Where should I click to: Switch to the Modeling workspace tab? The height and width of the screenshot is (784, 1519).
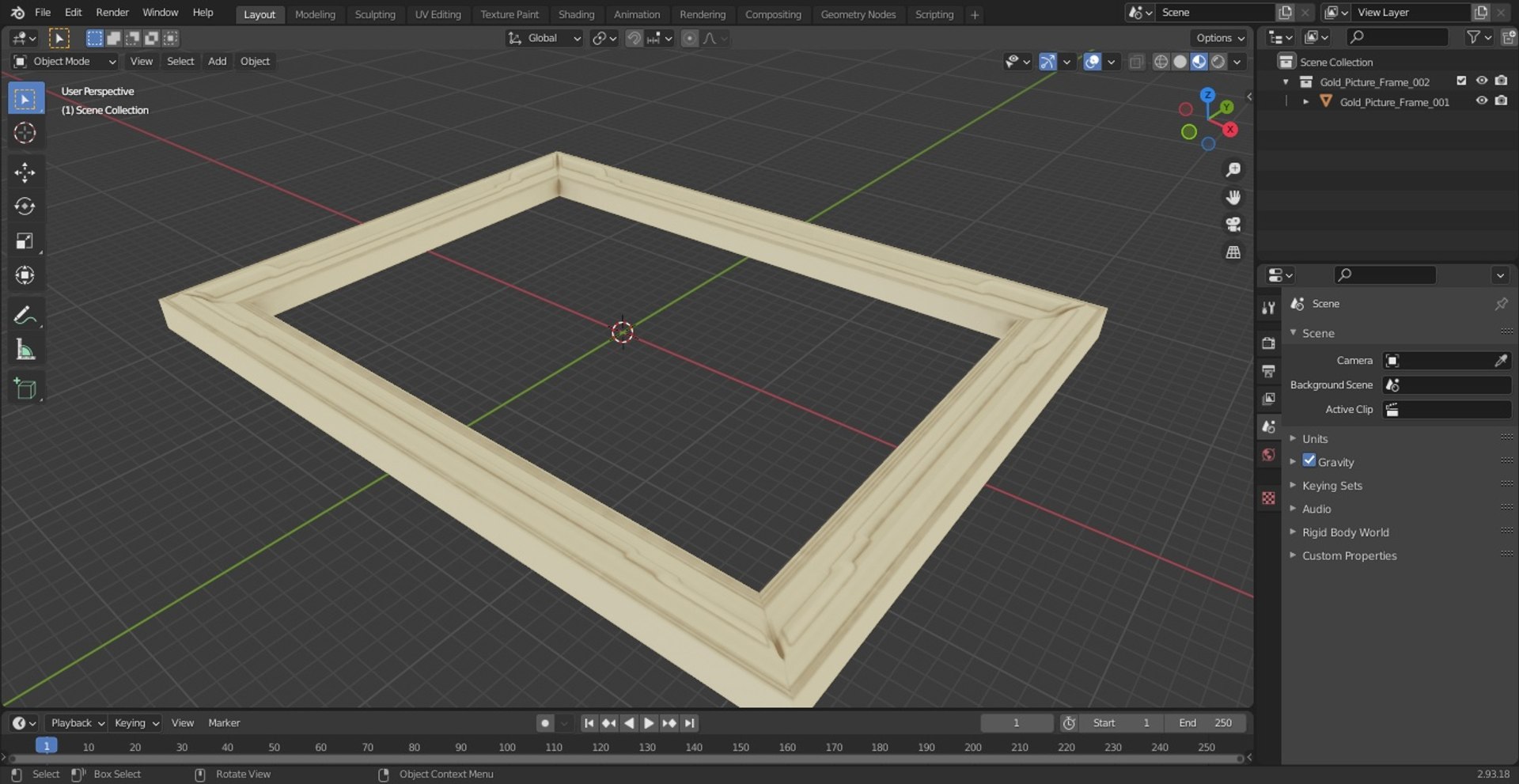[x=315, y=14]
